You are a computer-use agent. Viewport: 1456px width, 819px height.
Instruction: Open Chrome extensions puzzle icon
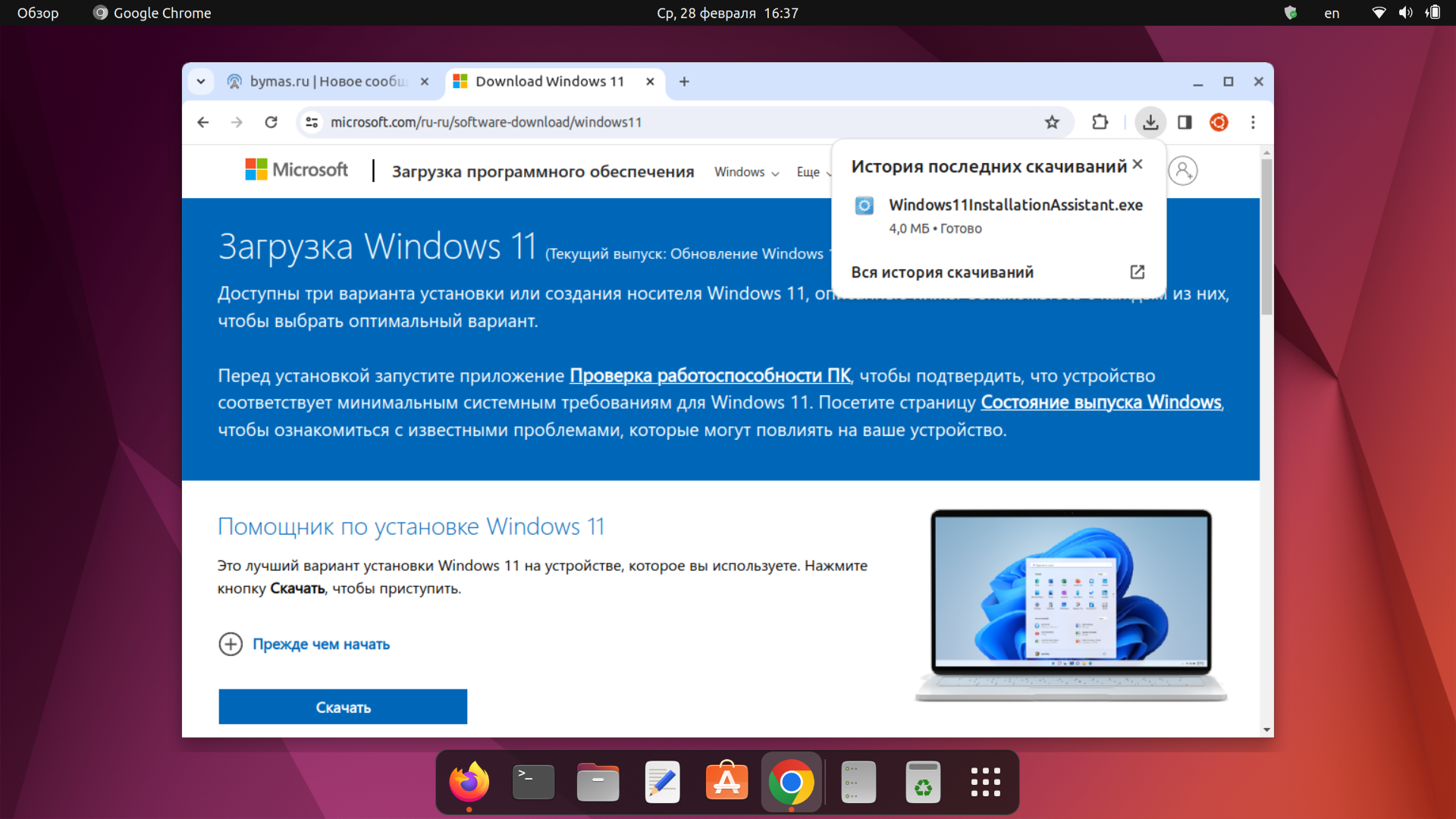click(1100, 122)
